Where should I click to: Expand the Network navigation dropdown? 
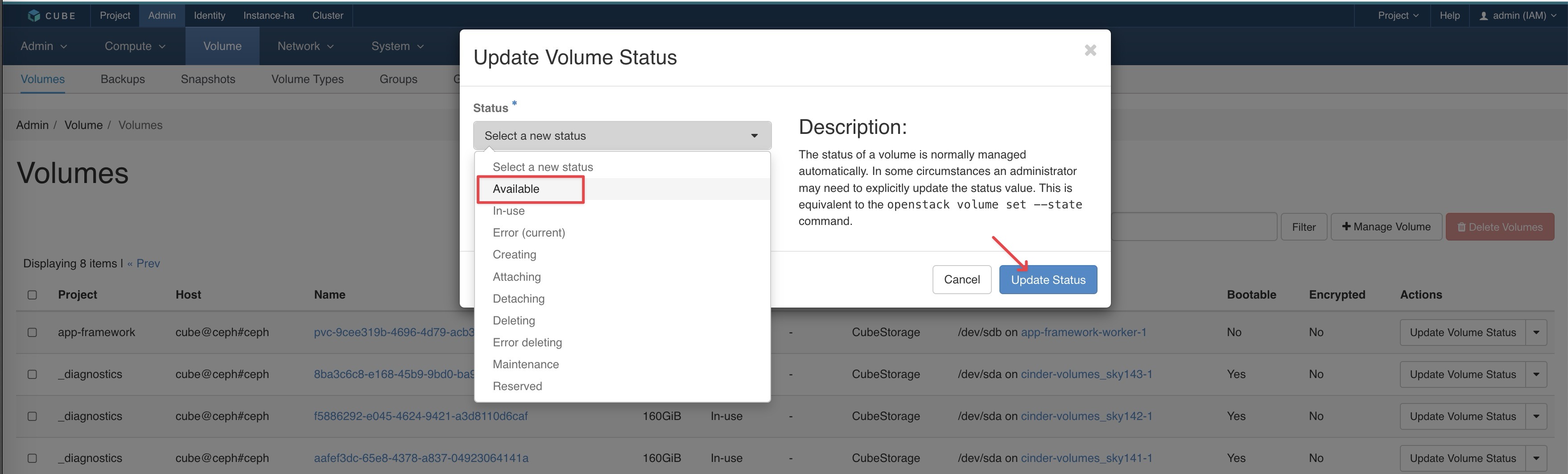pos(305,46)
